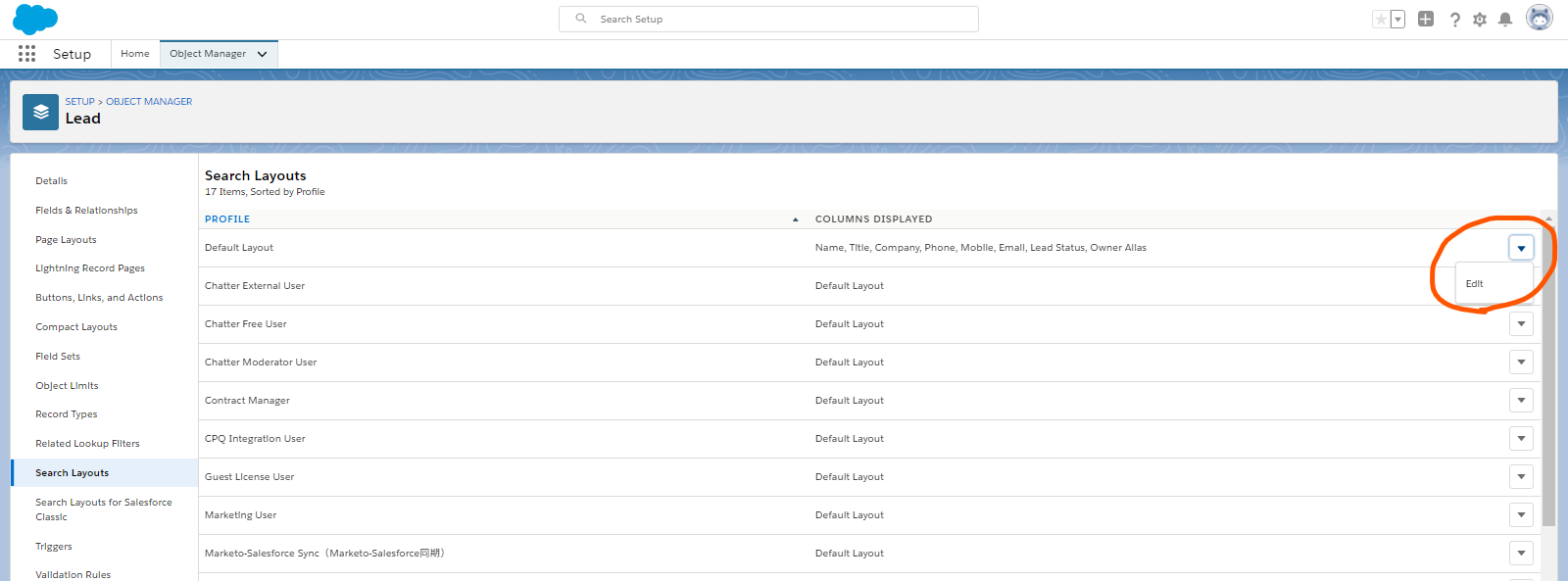Open the Global Actions plus icon
Viewport: 1568px width, 581px height.
point(1426,19)
